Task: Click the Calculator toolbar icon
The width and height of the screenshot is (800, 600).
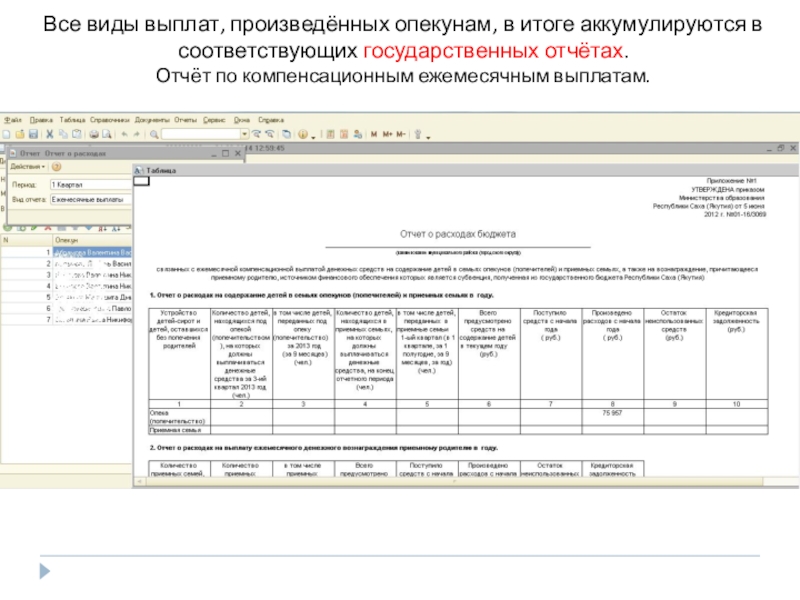Action: coord(331,134)
